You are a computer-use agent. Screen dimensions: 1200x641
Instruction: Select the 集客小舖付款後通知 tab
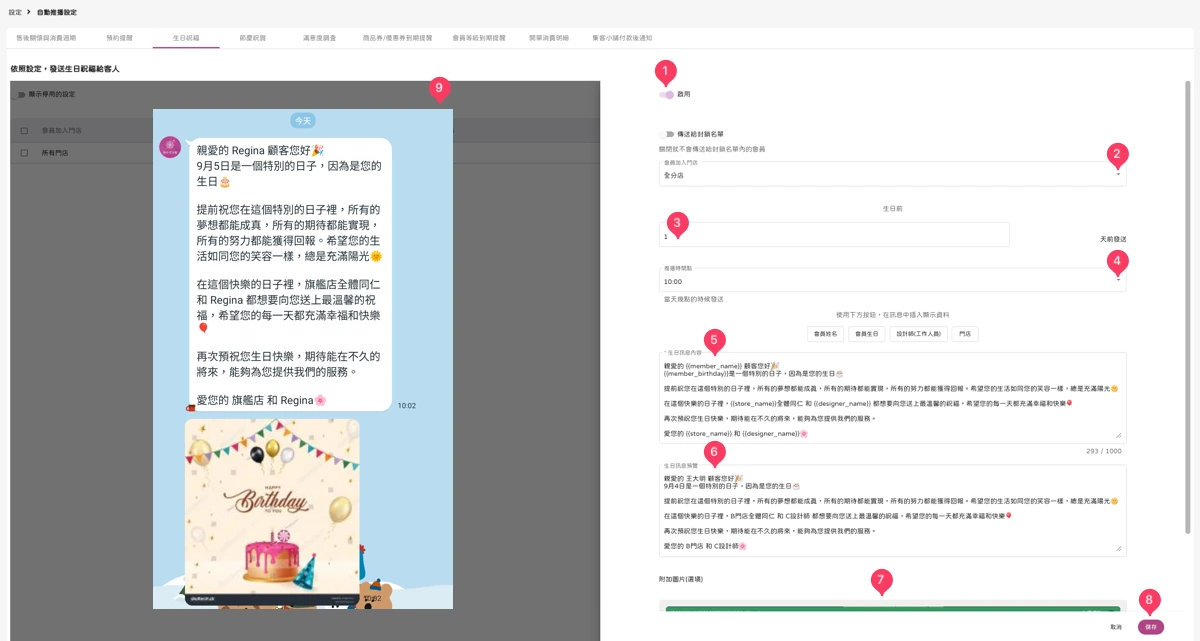click(x=622, y=38)
